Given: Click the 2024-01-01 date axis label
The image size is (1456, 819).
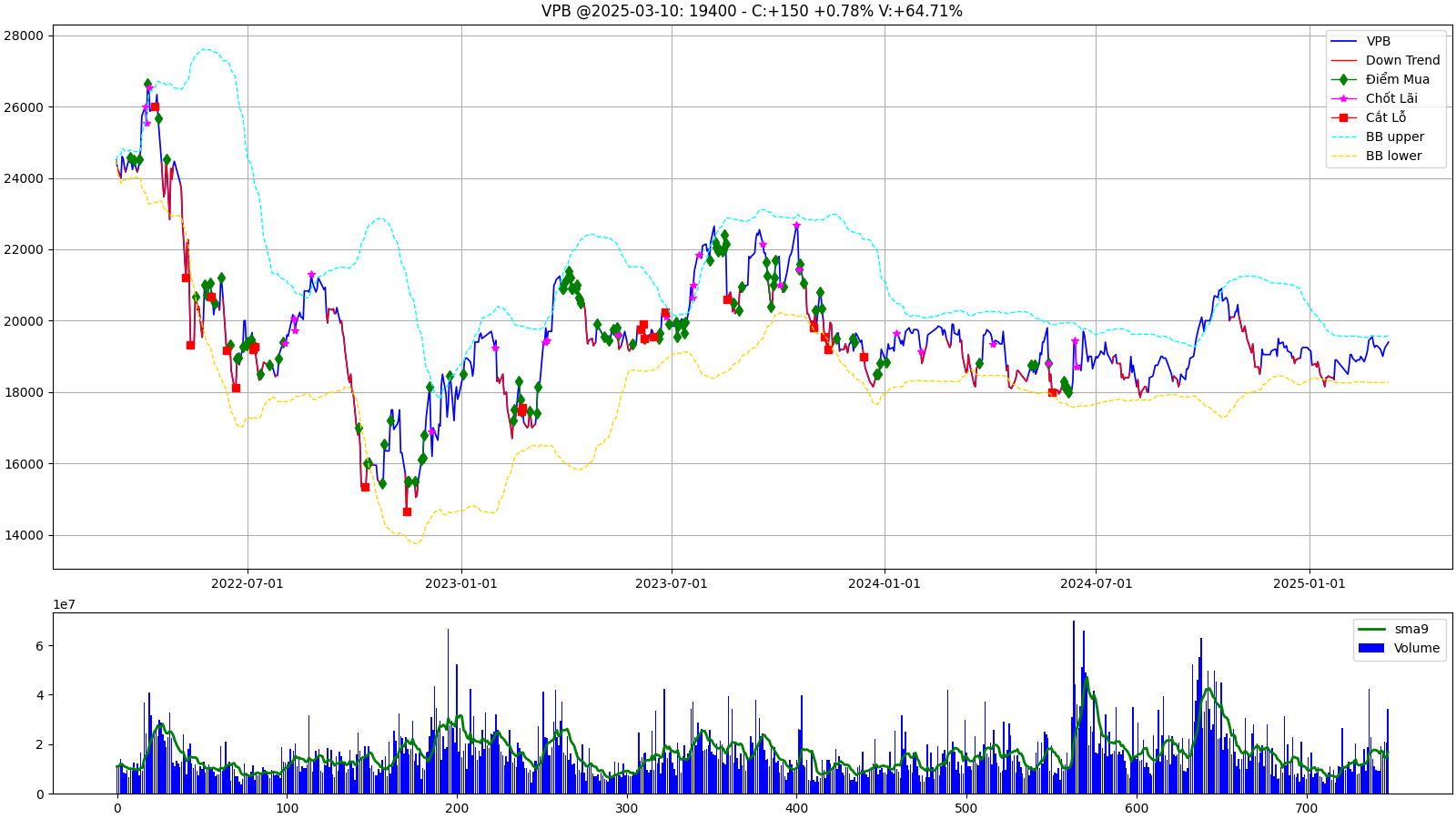Looking at the screenshot, I should click(885, 583).
